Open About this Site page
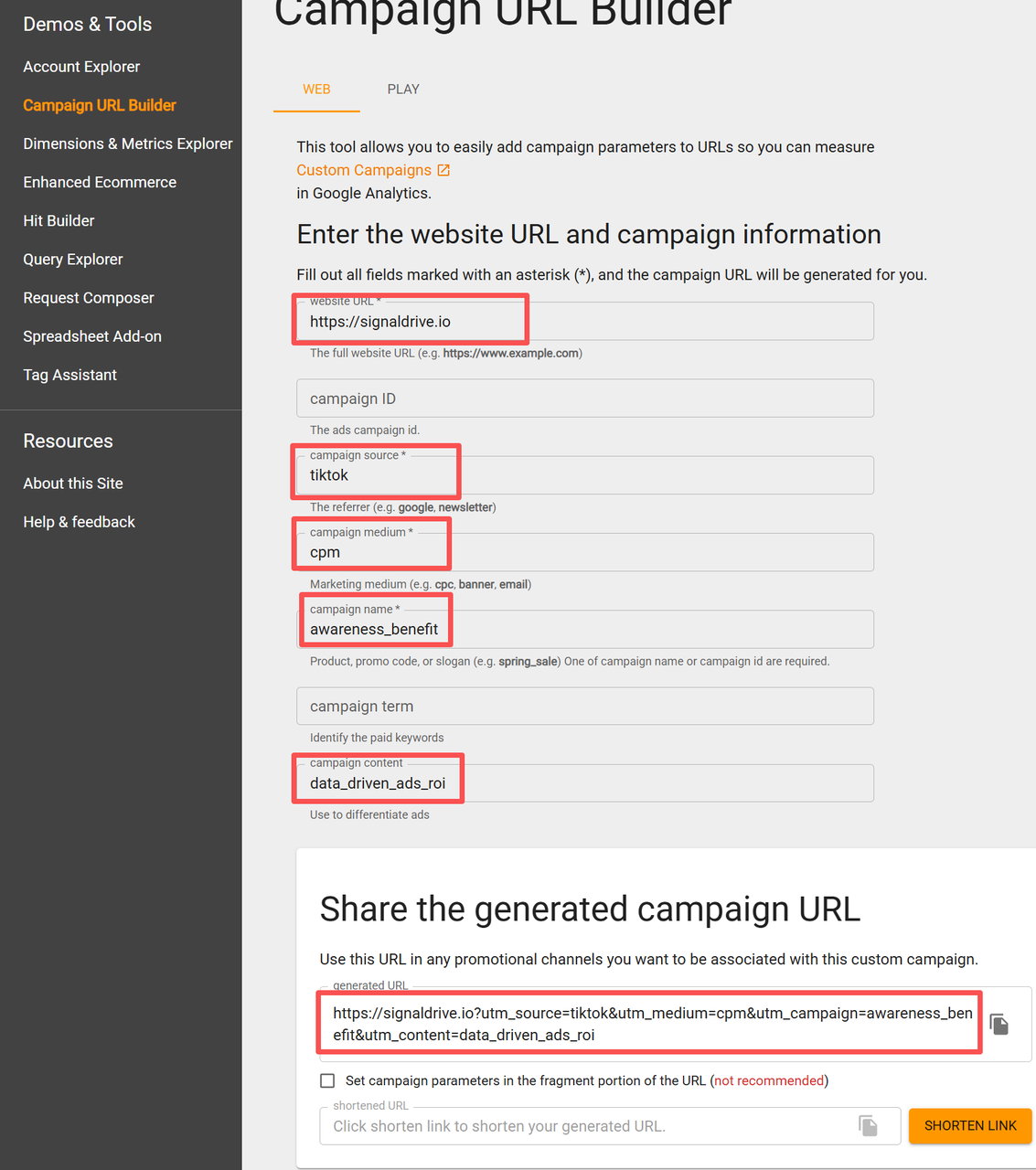This screenshot has height=1170, width=1036. pos(73,484)
